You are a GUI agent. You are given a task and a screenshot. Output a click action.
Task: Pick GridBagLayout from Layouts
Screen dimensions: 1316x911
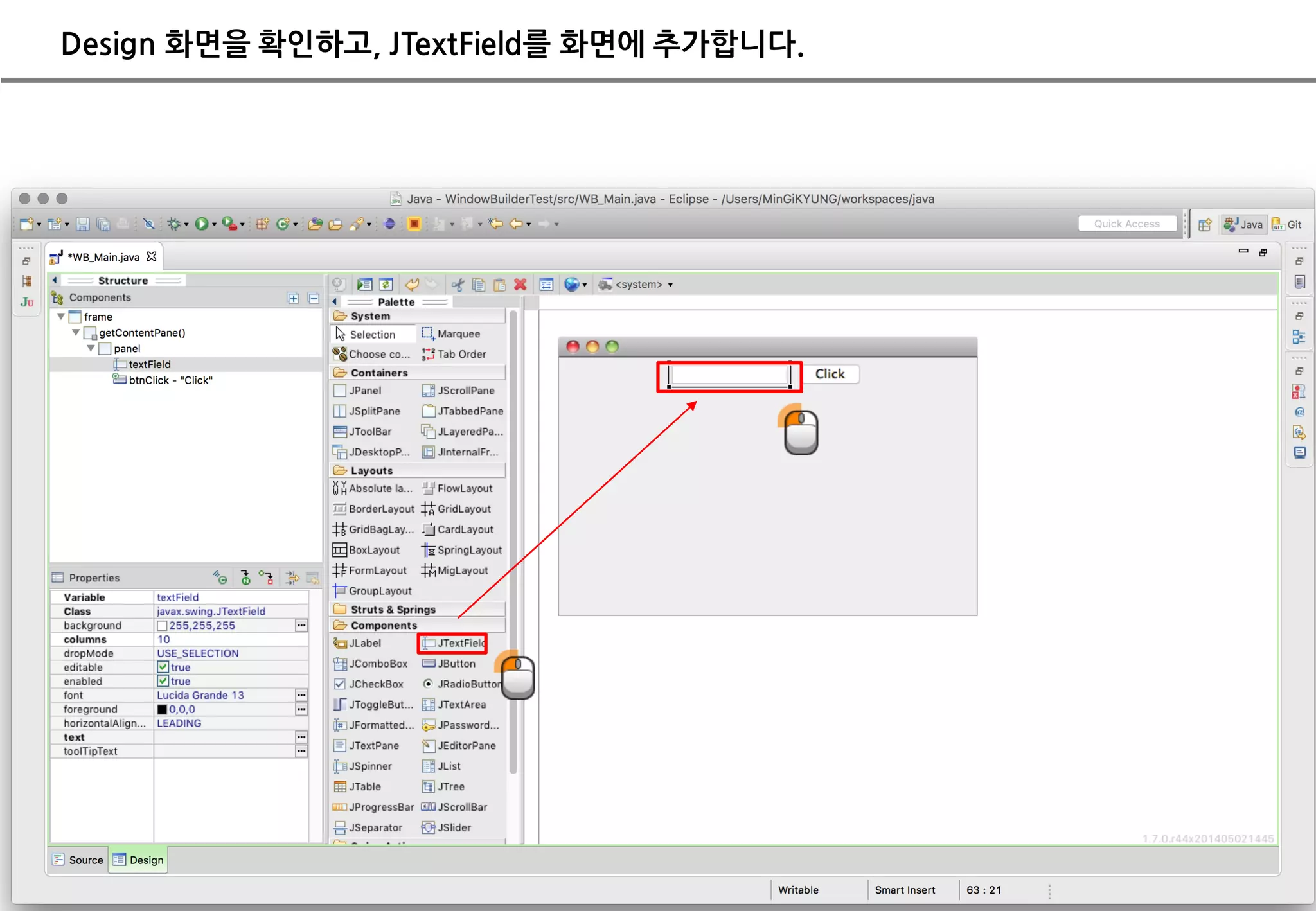tap(373, 529)
